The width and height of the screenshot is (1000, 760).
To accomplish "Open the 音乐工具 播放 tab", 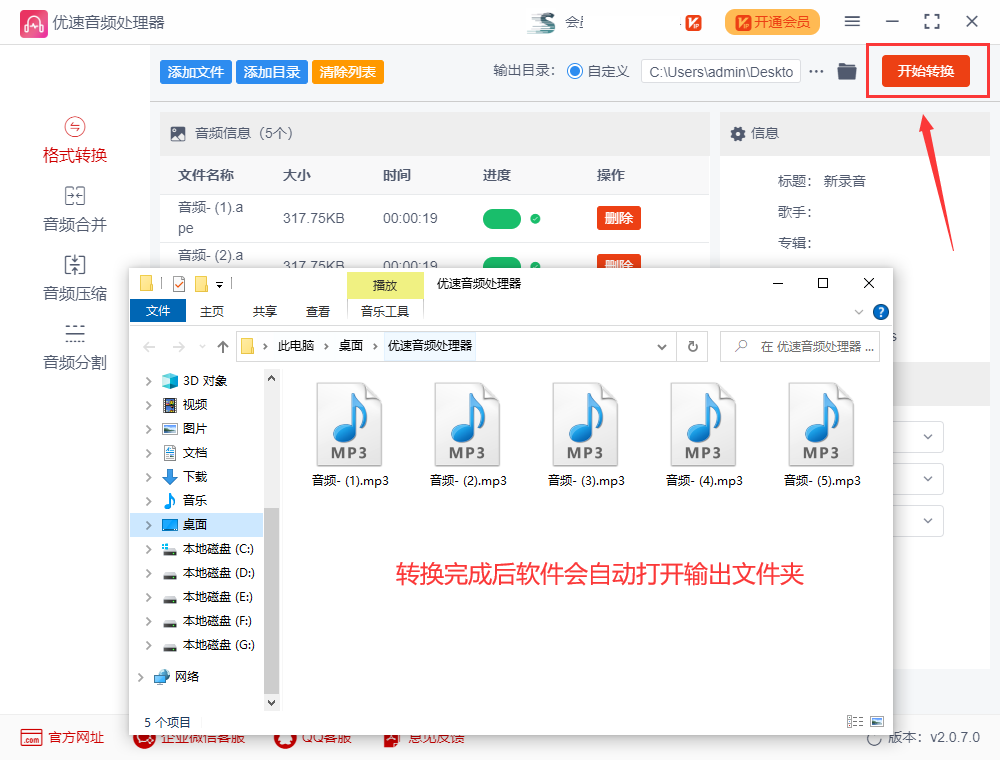I will 386,284.
